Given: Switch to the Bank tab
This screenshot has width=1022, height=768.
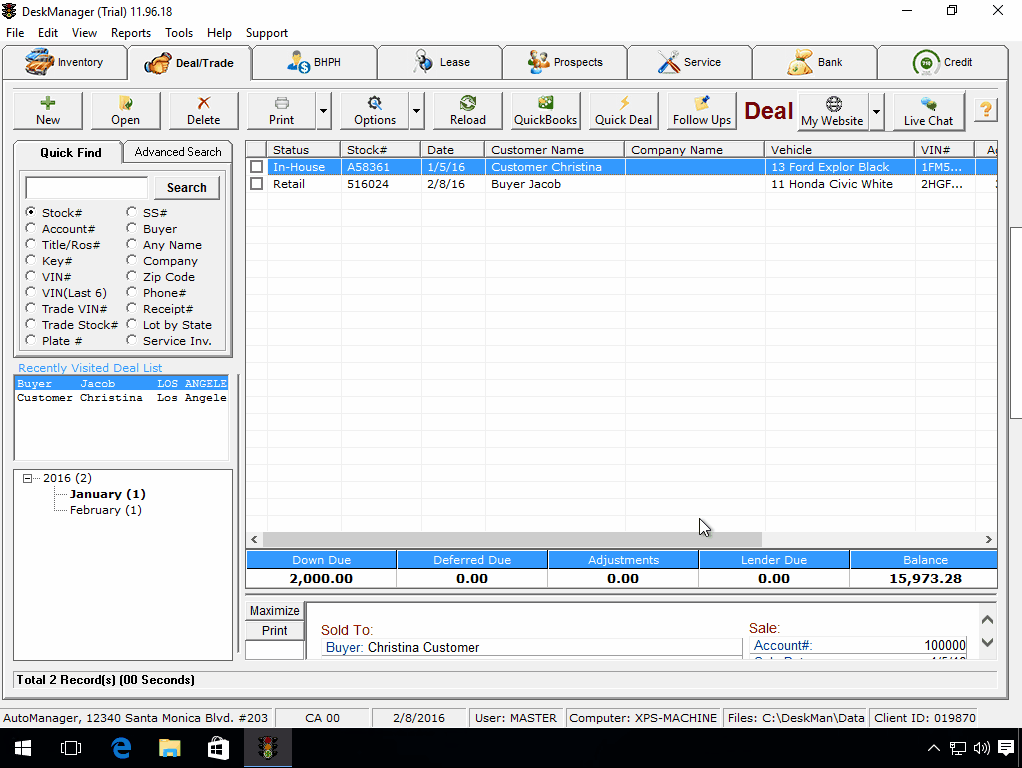Looking at the screenshot, I should click(815, 63).
